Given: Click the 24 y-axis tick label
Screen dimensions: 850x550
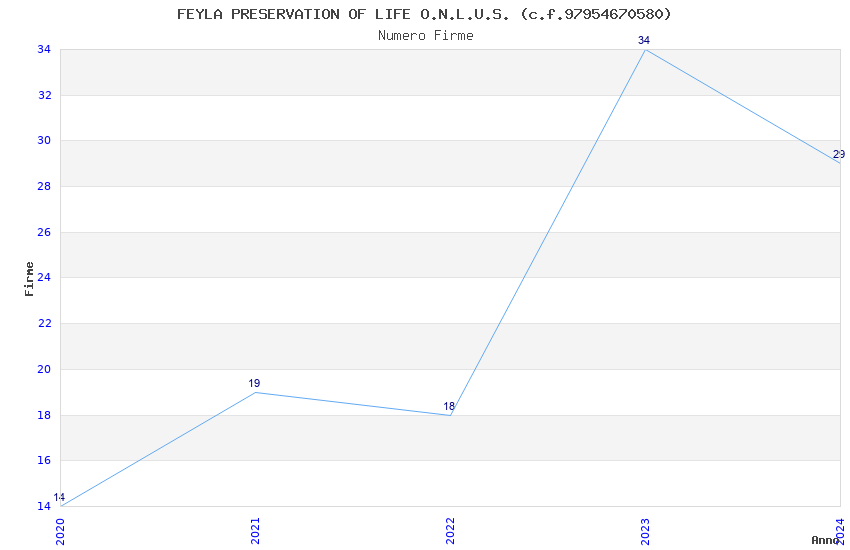Looking at the screenshot, I should click(44, 278).
